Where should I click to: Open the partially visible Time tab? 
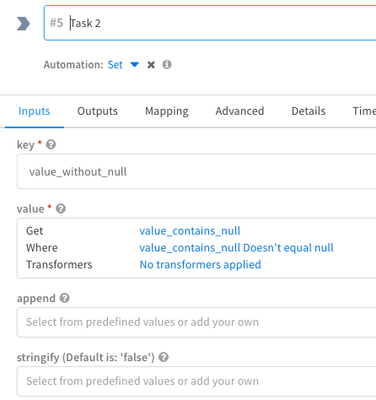(364, 111)
